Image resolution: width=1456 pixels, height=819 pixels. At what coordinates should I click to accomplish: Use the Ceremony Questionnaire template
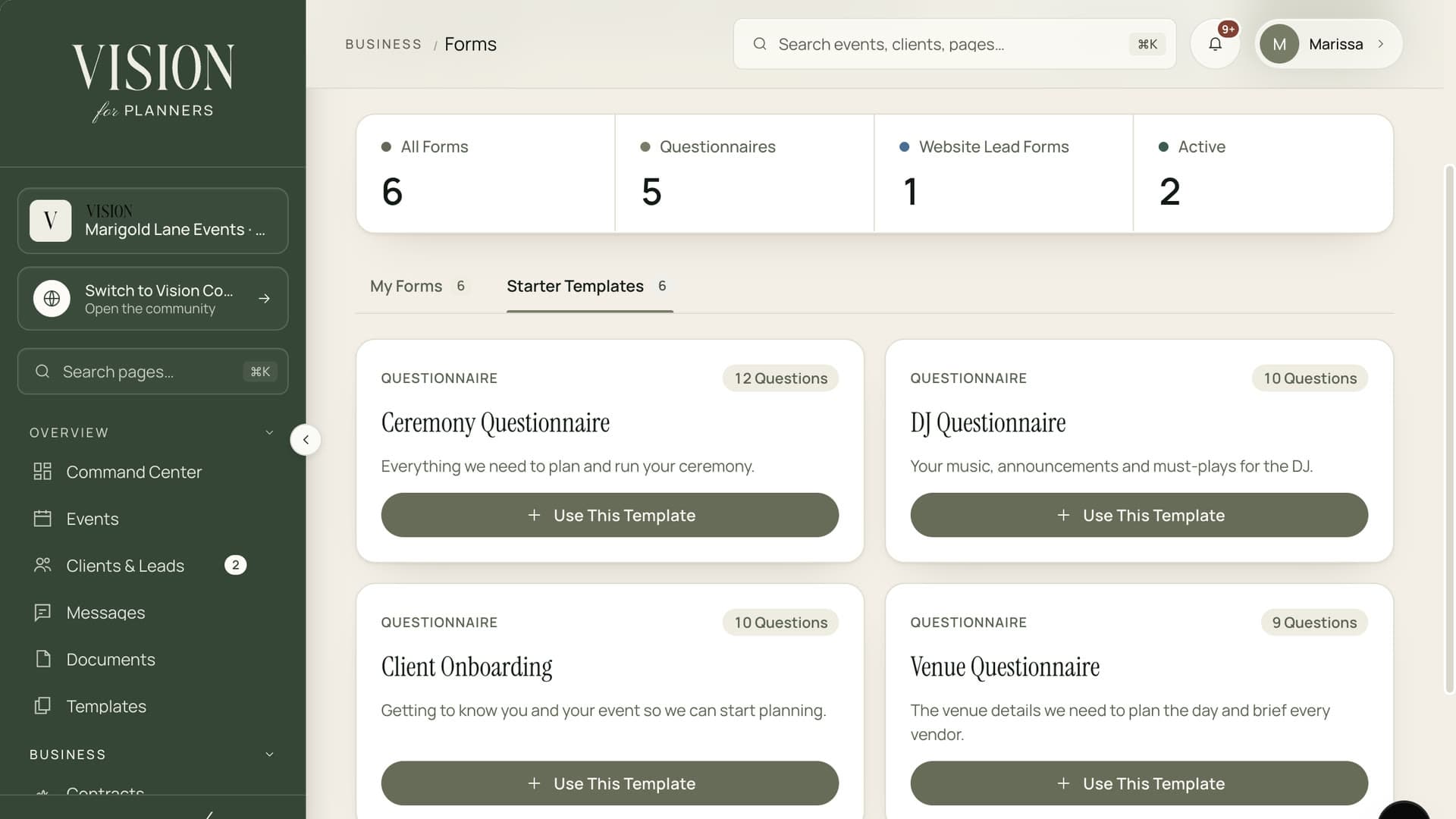[610, 515]
